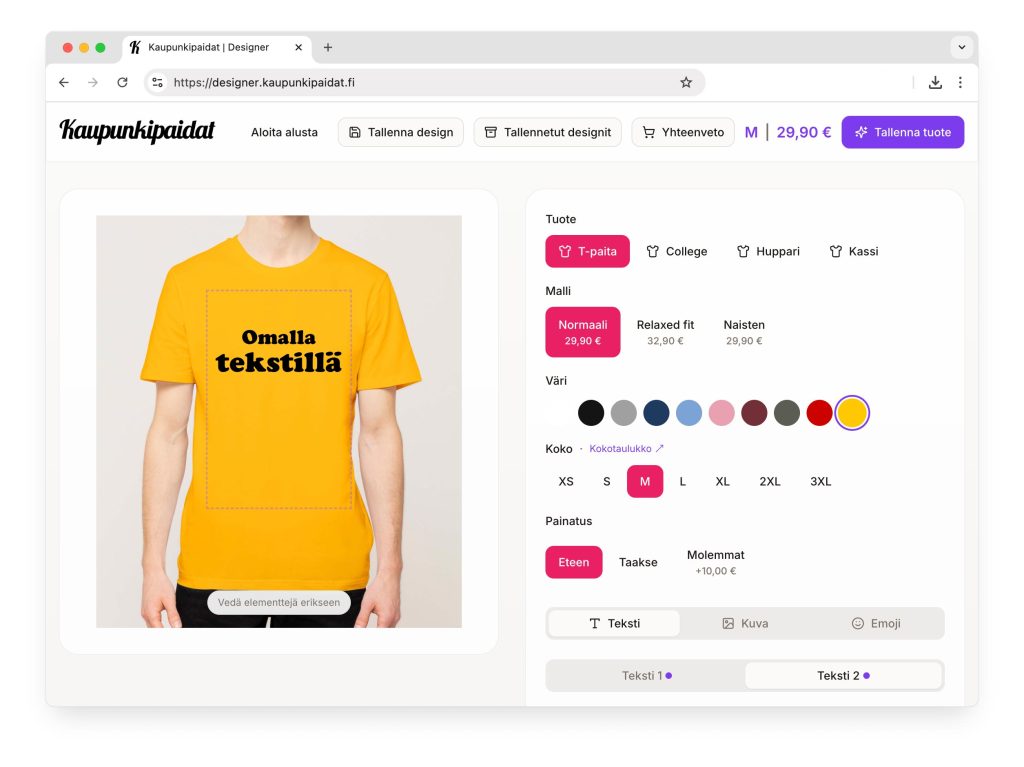Open site info icon in address bar

coord(157,82)
